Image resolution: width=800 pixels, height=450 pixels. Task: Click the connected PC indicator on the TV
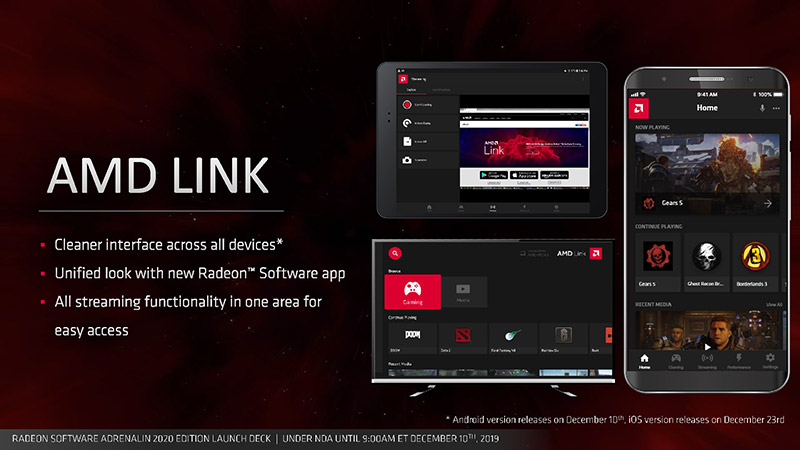(534, 253)
